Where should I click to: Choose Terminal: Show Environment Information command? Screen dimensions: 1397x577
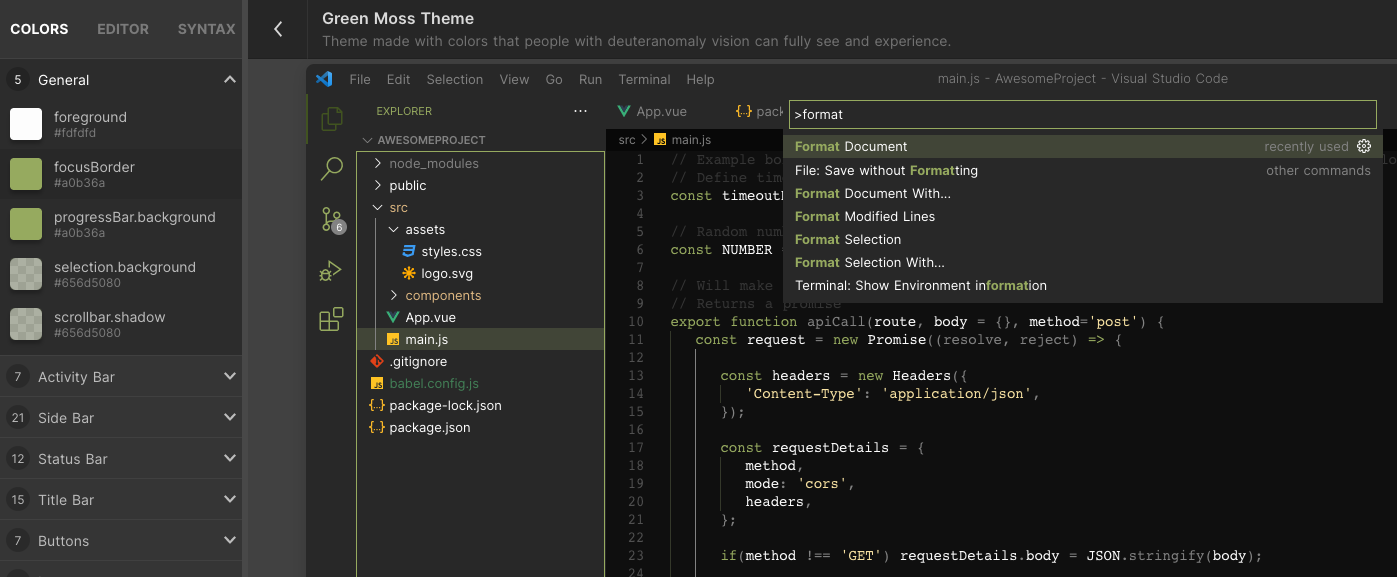tap(1083, 285)
